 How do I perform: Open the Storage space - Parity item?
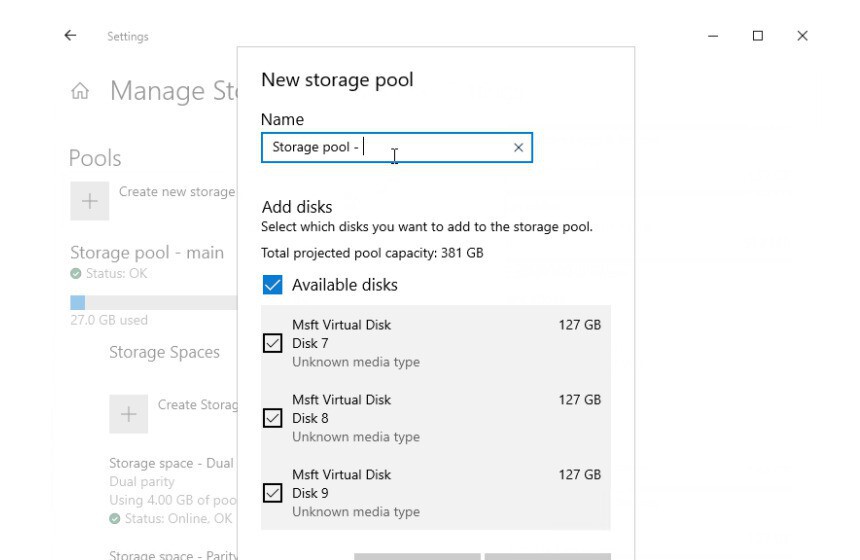(x=172, y=554)
